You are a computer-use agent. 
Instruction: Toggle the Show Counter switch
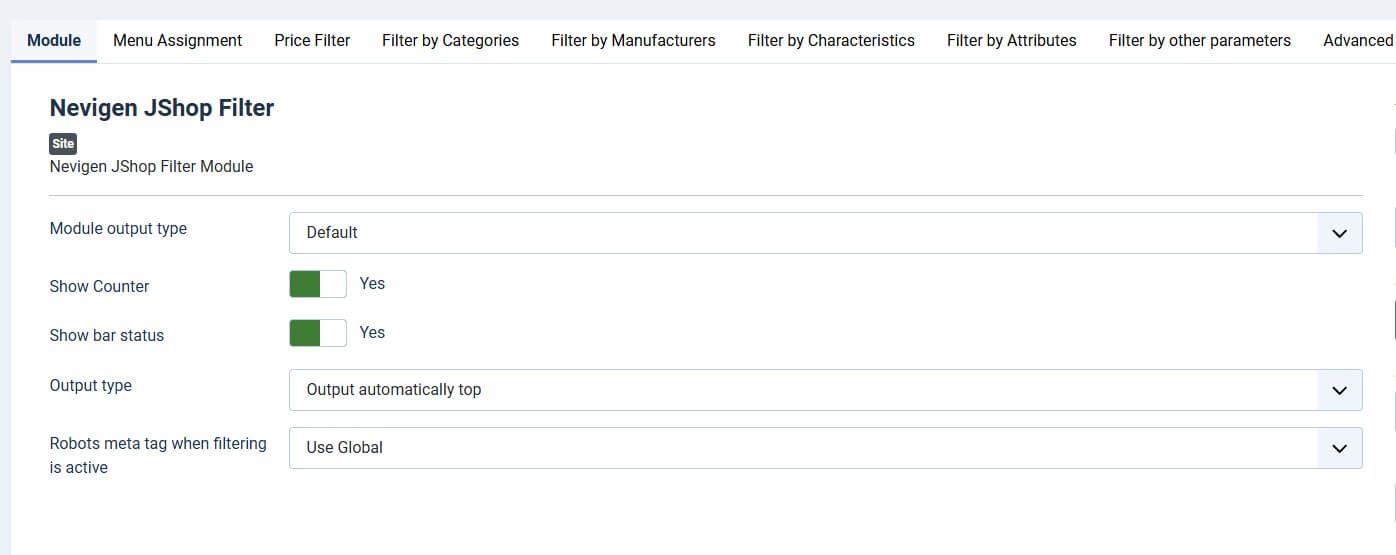[318, 284]
